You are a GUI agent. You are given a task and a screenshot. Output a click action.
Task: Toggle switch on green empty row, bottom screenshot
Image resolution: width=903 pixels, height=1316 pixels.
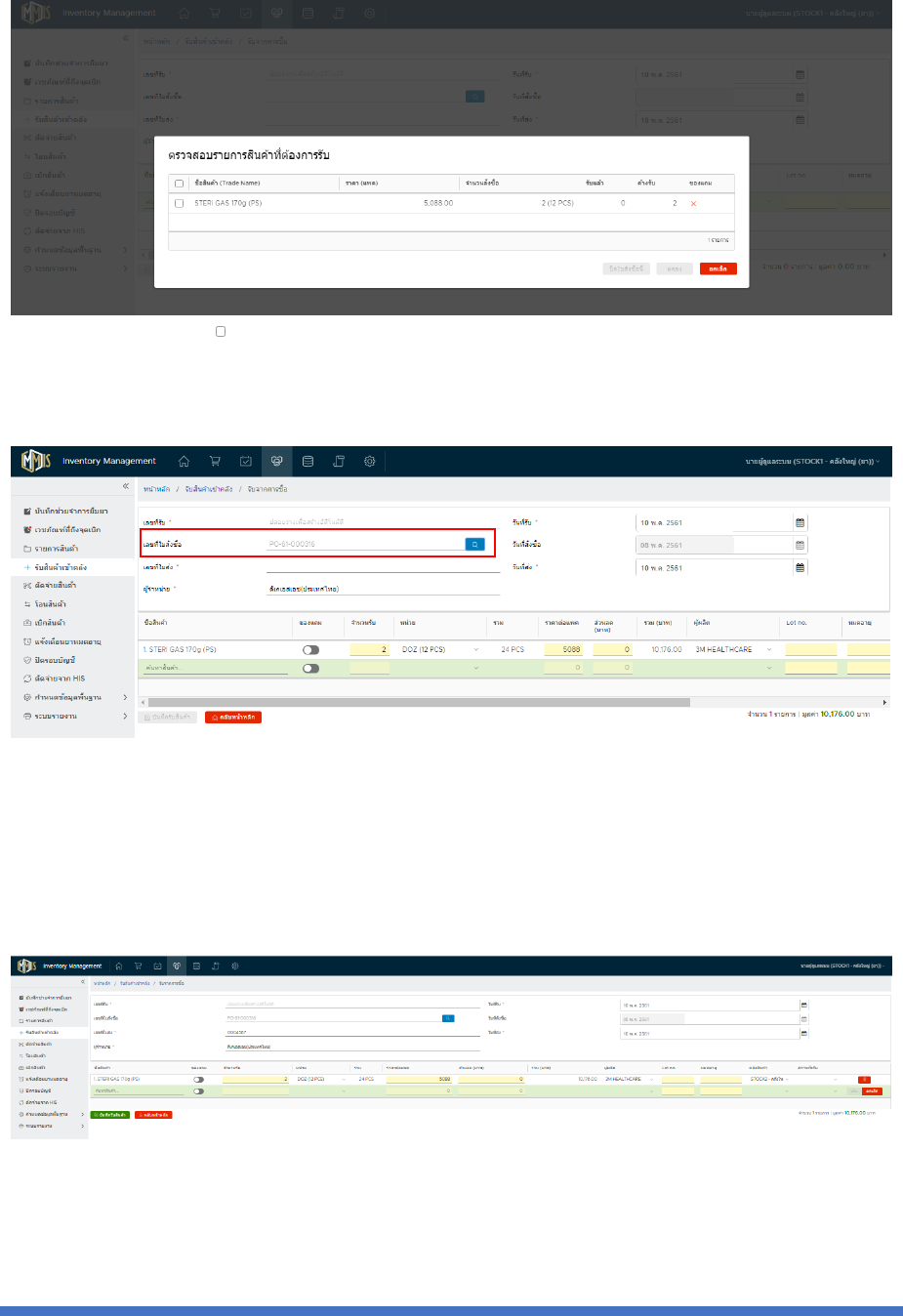pos(199,1091)
